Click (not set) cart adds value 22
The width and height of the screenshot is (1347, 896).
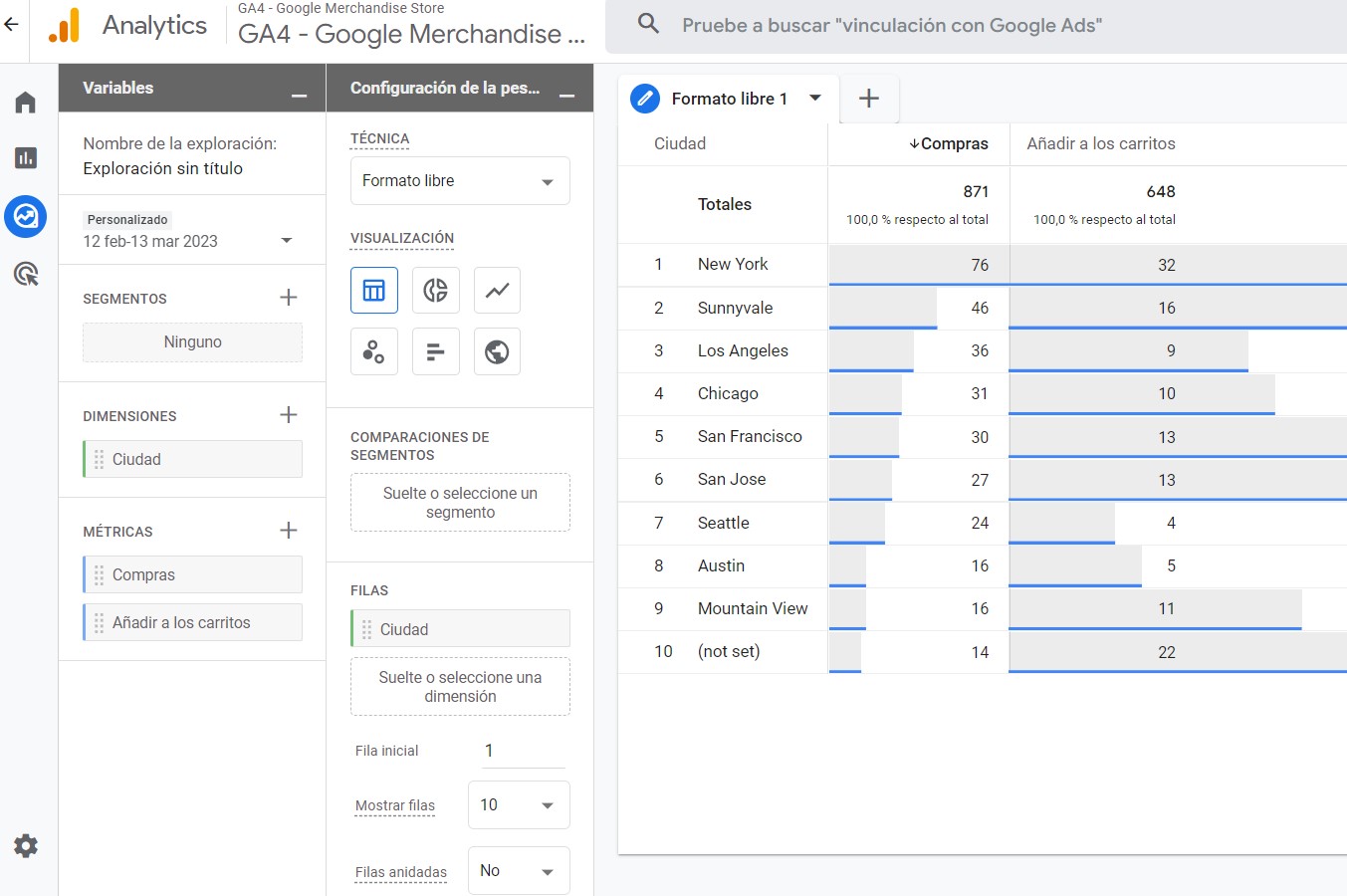1167,652
